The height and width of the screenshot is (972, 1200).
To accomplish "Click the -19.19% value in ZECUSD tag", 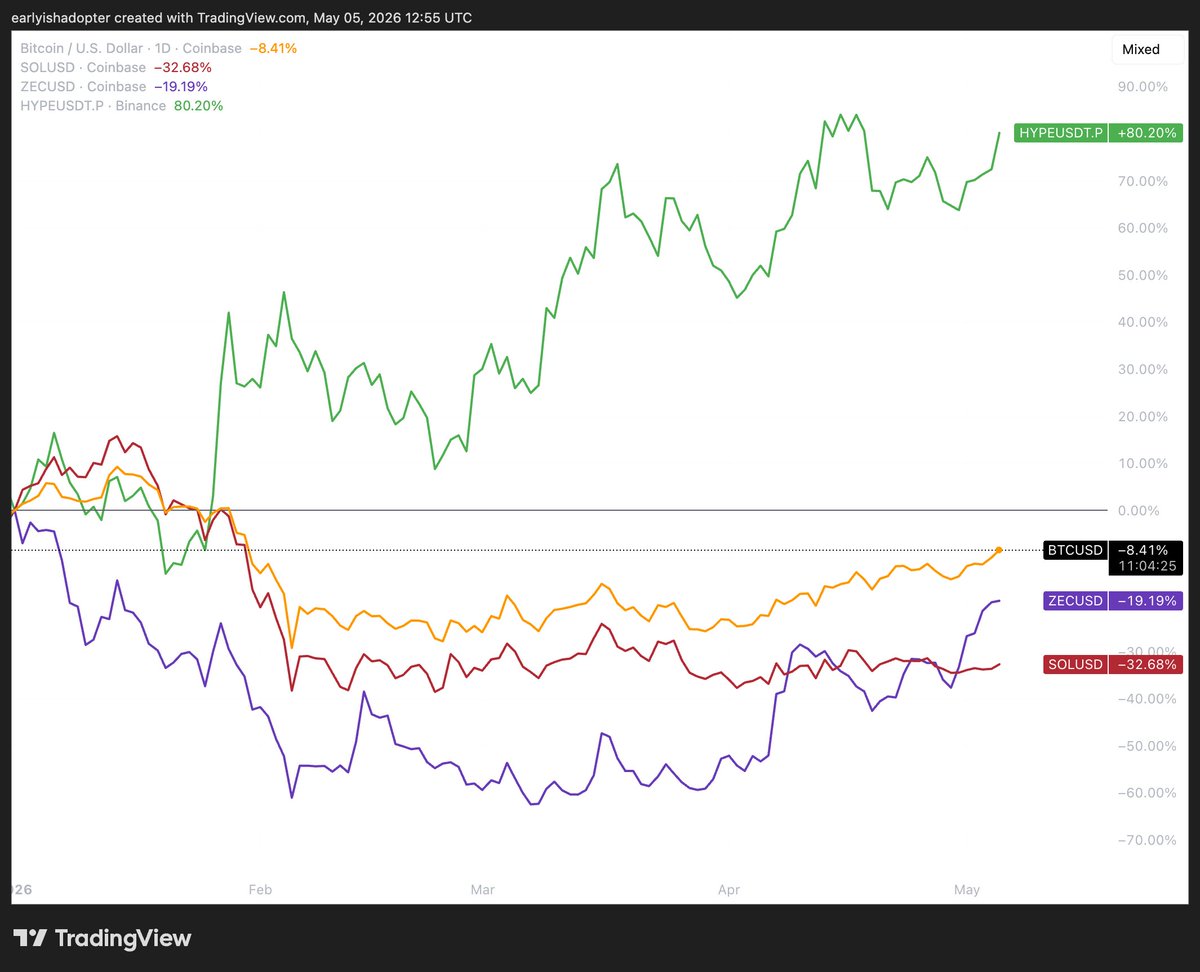I will (1145, 601).
